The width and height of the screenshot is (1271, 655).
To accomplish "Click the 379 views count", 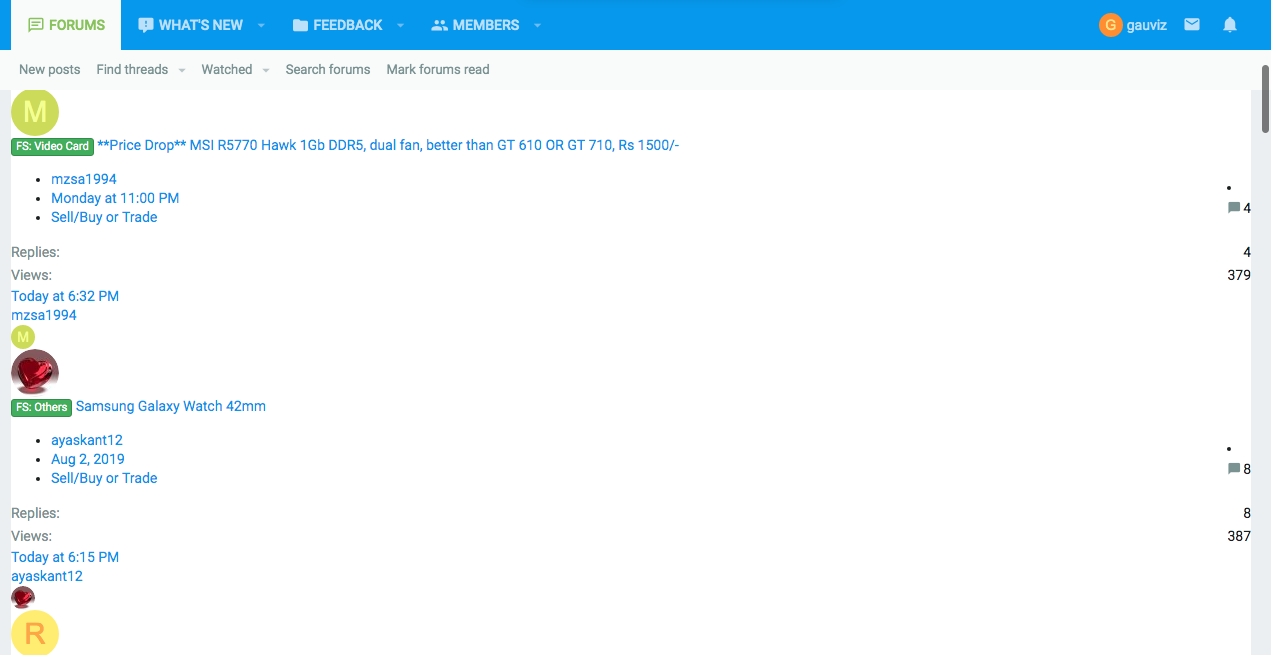I will [x=1239, y=275].
